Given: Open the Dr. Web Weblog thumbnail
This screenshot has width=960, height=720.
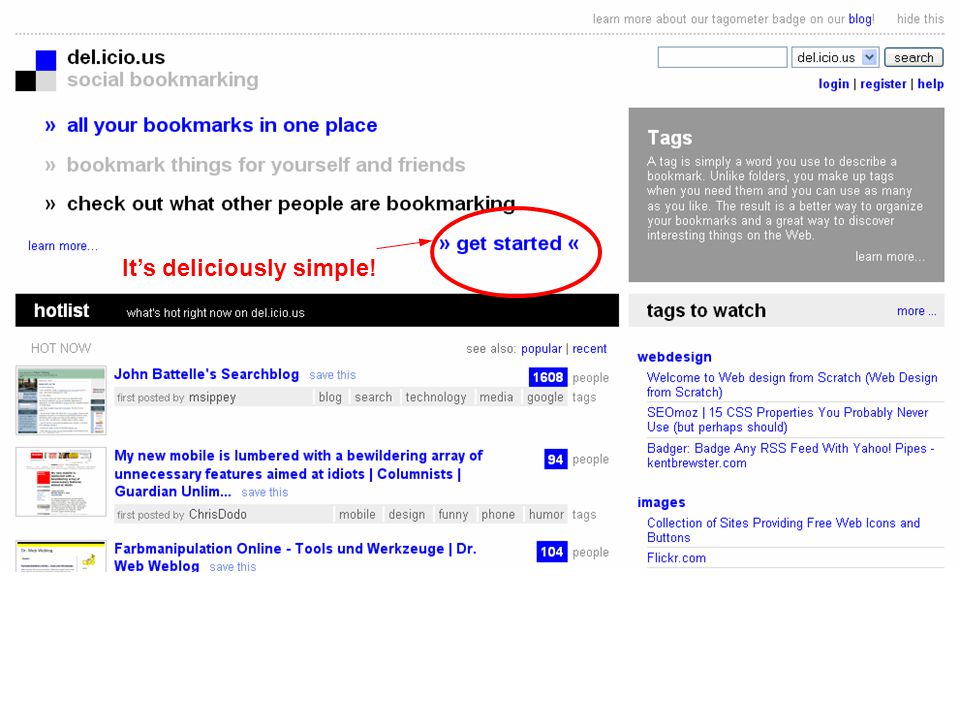Looking at the screenshot, I should tap(61, 556).
